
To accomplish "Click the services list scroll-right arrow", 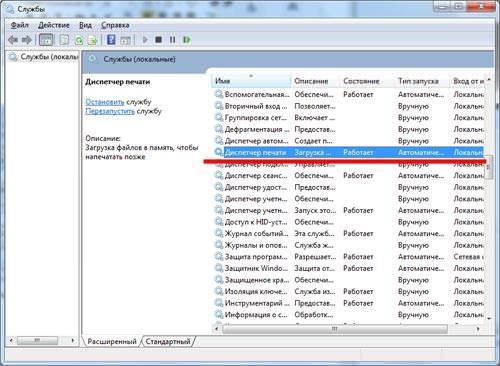I will pos(478,329).
